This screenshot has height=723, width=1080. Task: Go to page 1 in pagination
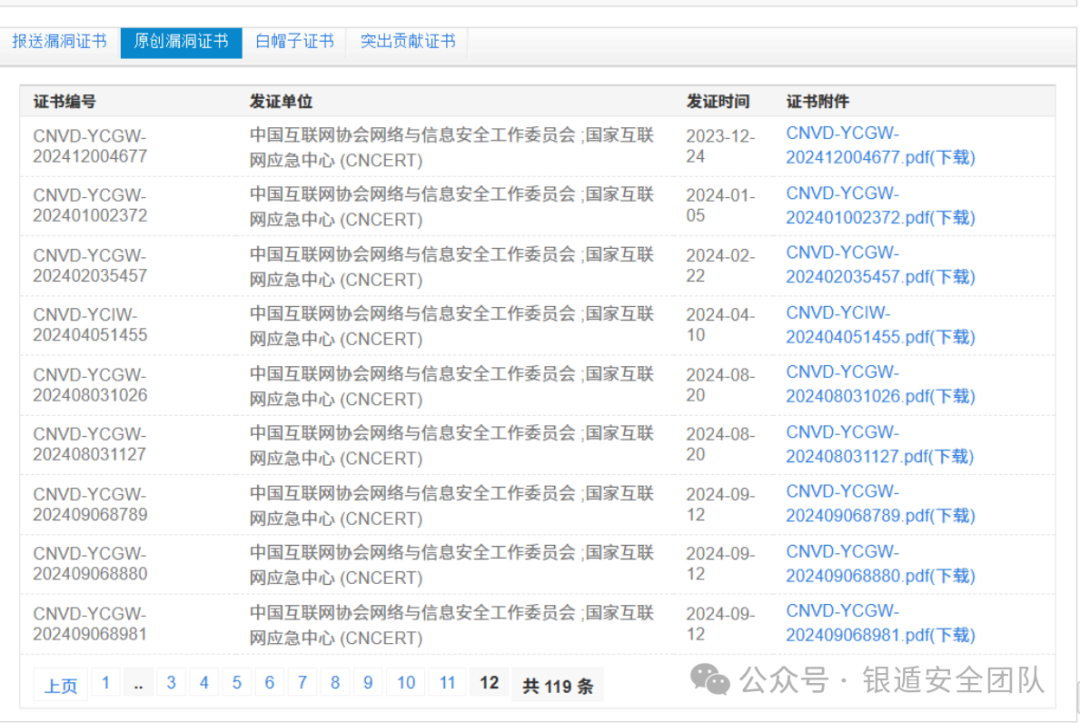pyautogui.click(x=105, y=683)
